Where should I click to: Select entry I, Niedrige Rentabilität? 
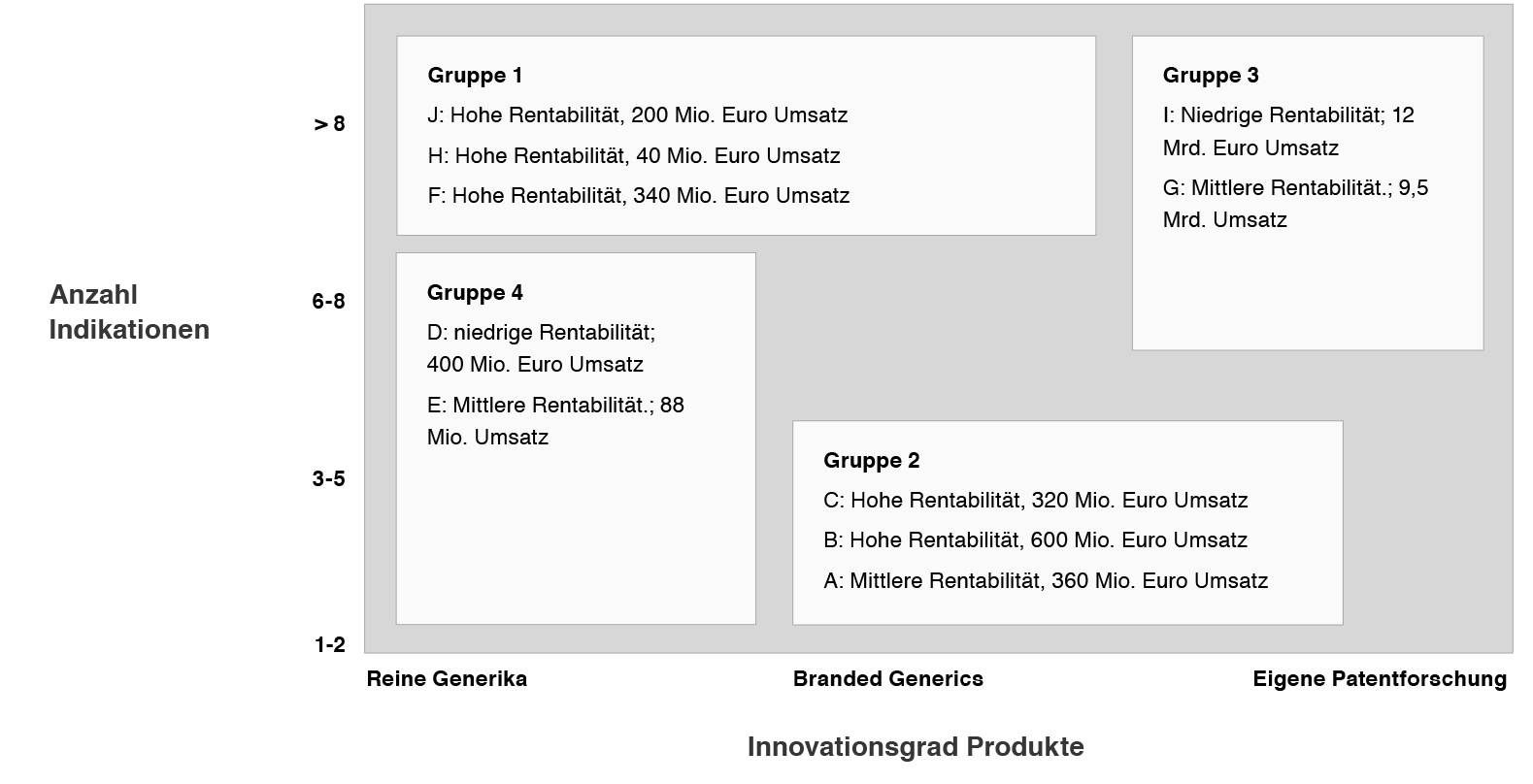click(x=1287, y=132)
